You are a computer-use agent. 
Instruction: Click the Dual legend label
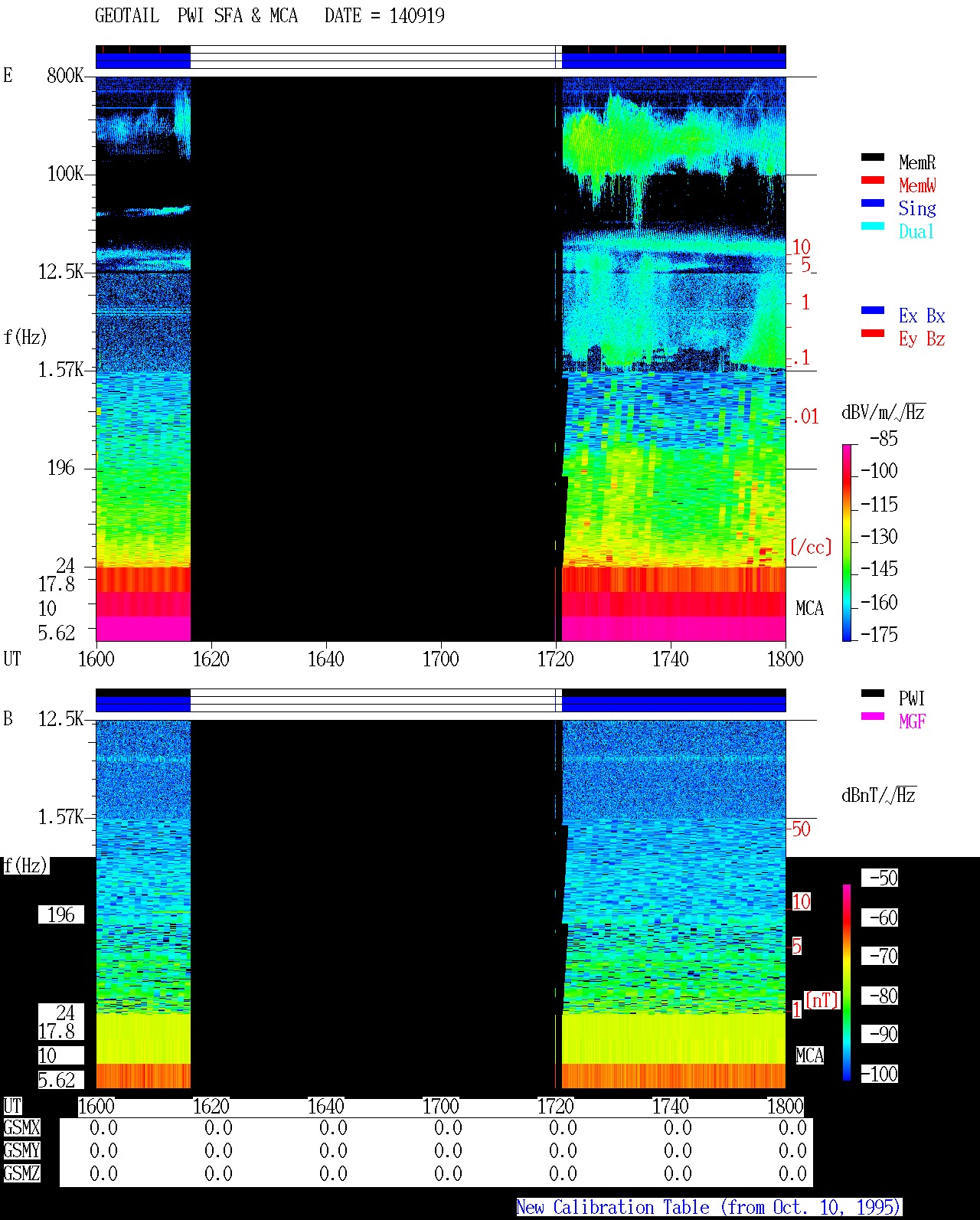coord(917,231)
